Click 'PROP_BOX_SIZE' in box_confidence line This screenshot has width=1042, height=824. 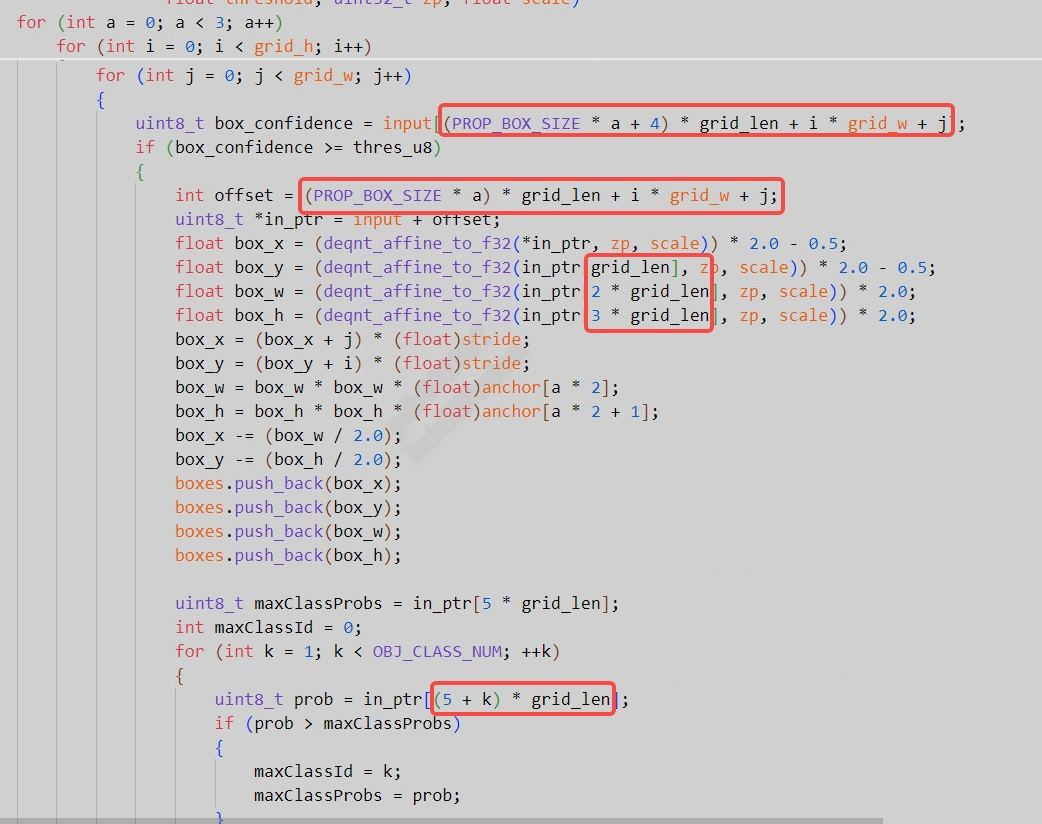click(516, 124)
